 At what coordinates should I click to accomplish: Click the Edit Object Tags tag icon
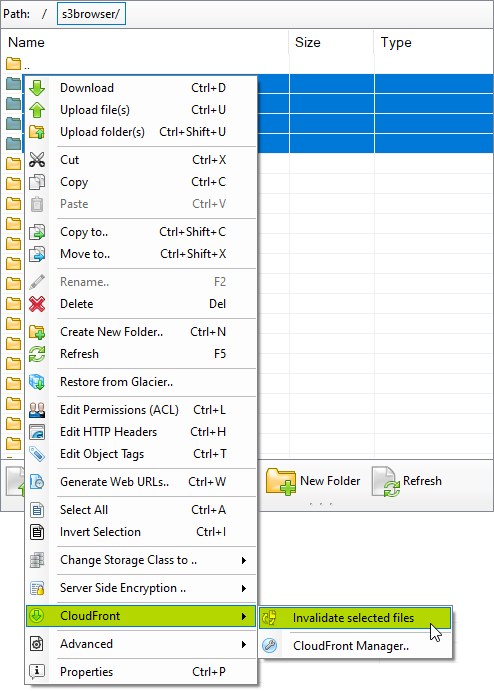(x=37, y=454)
